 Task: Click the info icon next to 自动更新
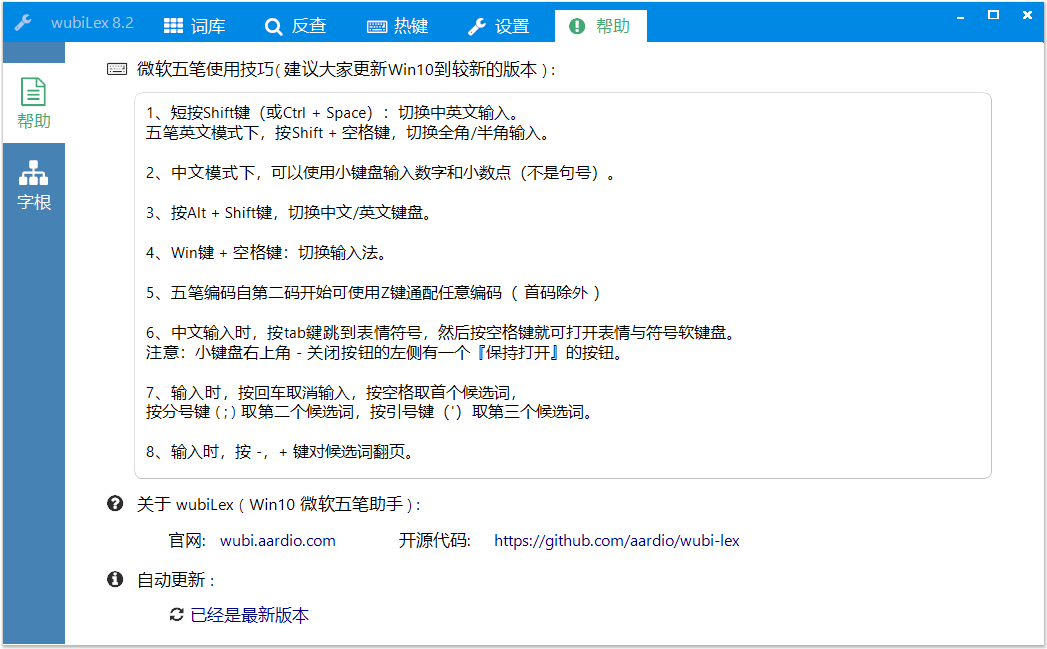click(x=115, y=579)
